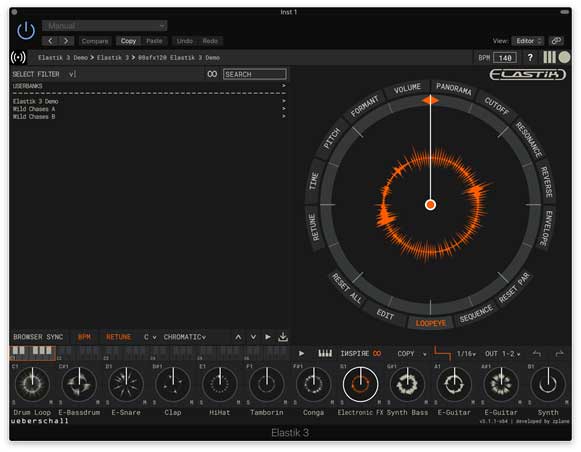
Task: Click the orange trigger mode icon
Action: tap(442, 353)
